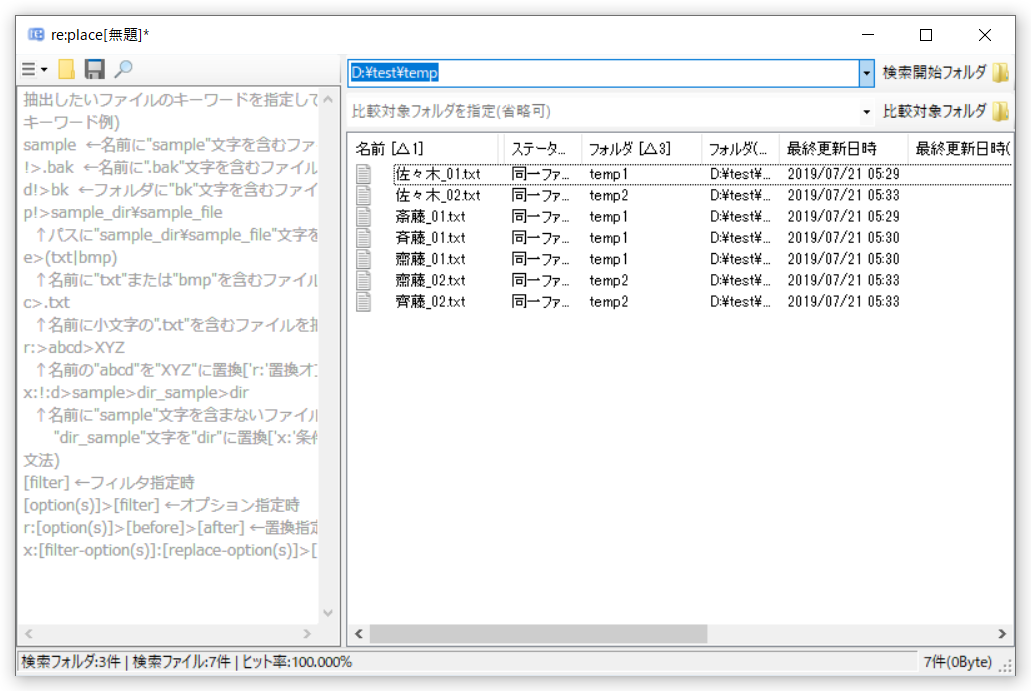Sort by the ステータ... column header
Image resolution: width=1031 pixels, height=691 pixels.
[x=542, y=149]
